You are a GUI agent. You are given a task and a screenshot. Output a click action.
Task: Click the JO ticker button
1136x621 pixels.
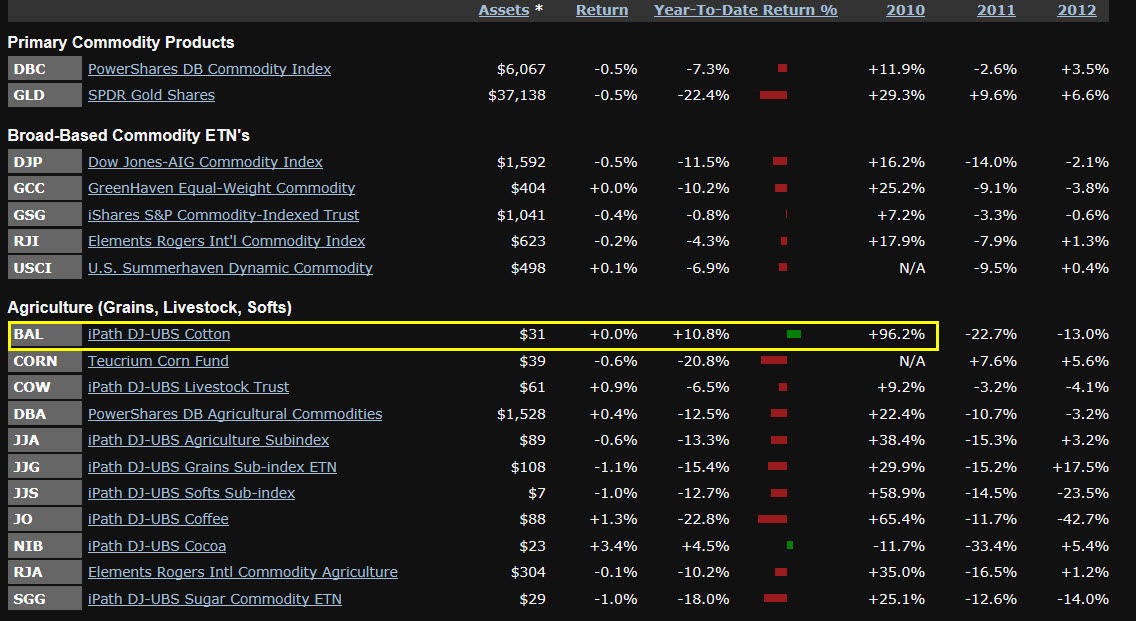point(44,519)
